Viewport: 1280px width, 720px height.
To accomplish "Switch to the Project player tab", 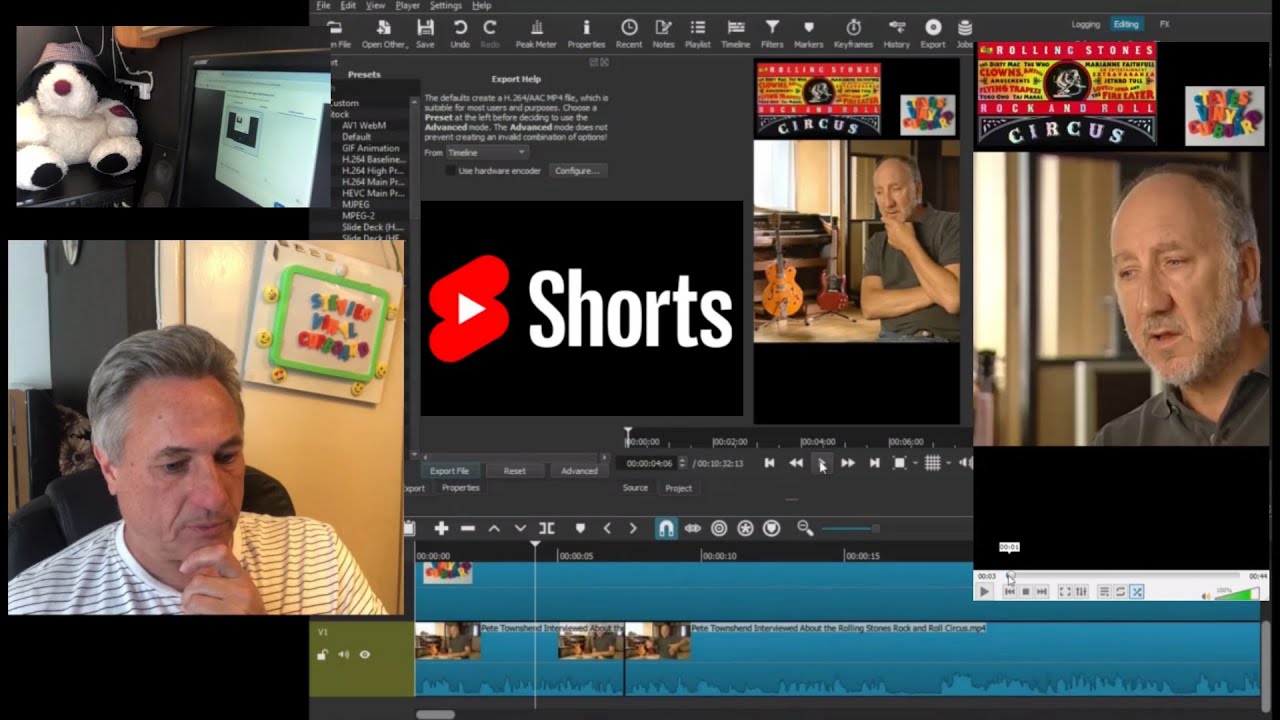I will (x=678, y=488).
